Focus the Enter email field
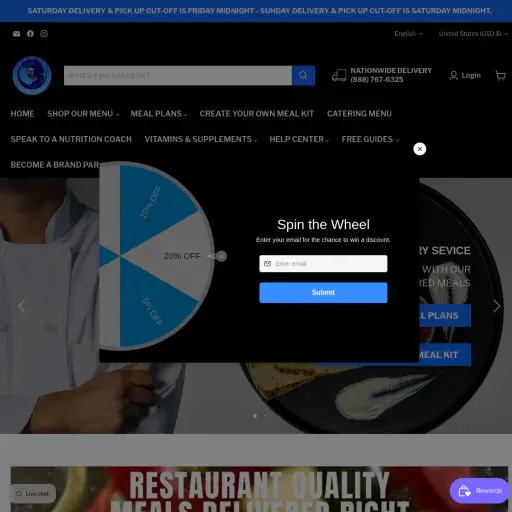 point(323,264)
